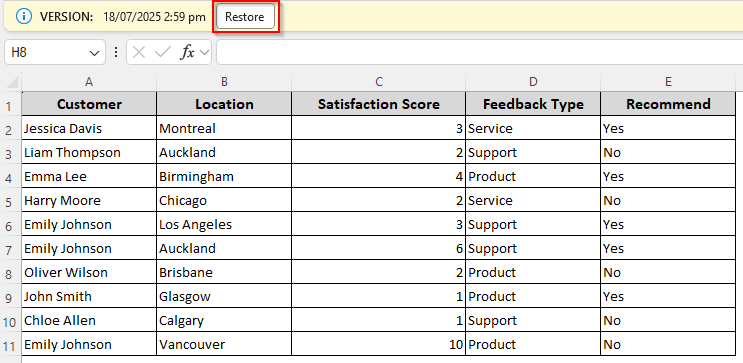The height and width of the screenshot is (363, 743).
Task: Click the score cell showing 6
Action: click(x=379, y=248)
